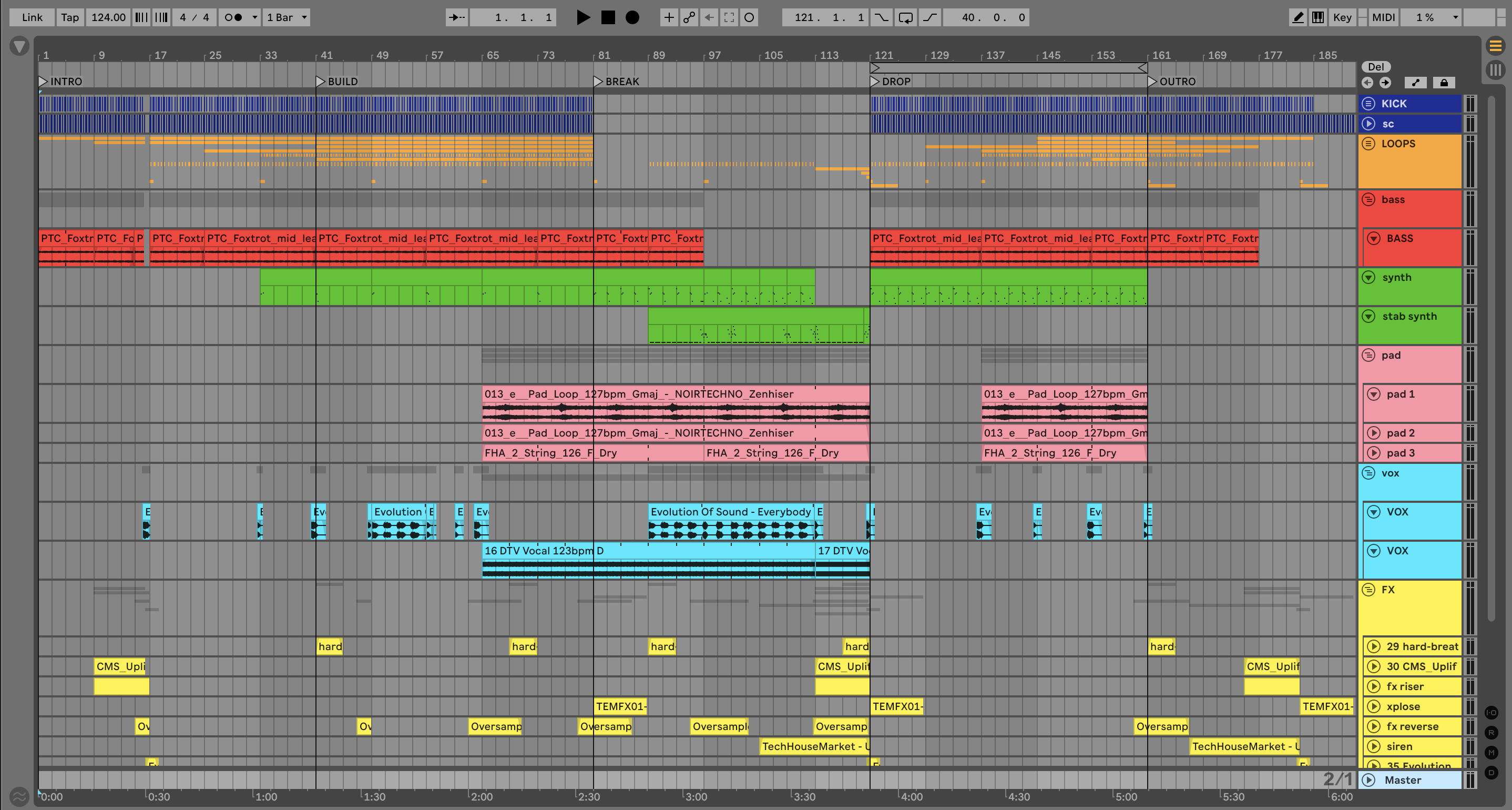Unfold the LOOPS group track
This screenshot has width=1512, height=810.
click(1368, 144)
